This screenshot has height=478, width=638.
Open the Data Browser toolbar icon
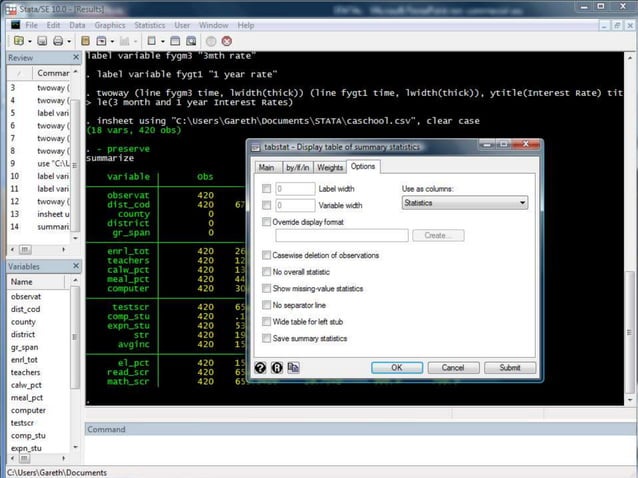191,41
